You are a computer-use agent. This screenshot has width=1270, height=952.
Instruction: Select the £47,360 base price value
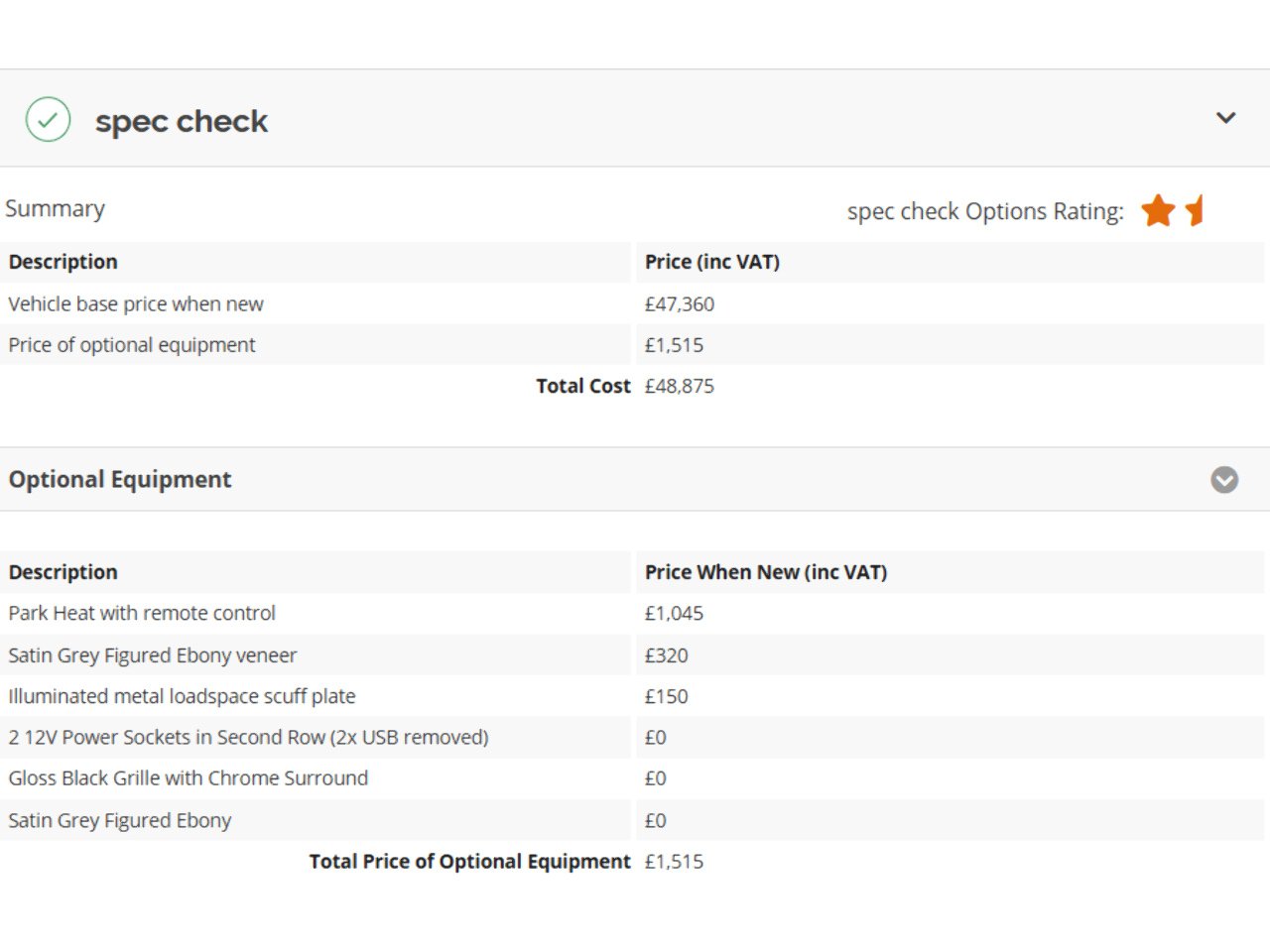(x=680, y=304)
